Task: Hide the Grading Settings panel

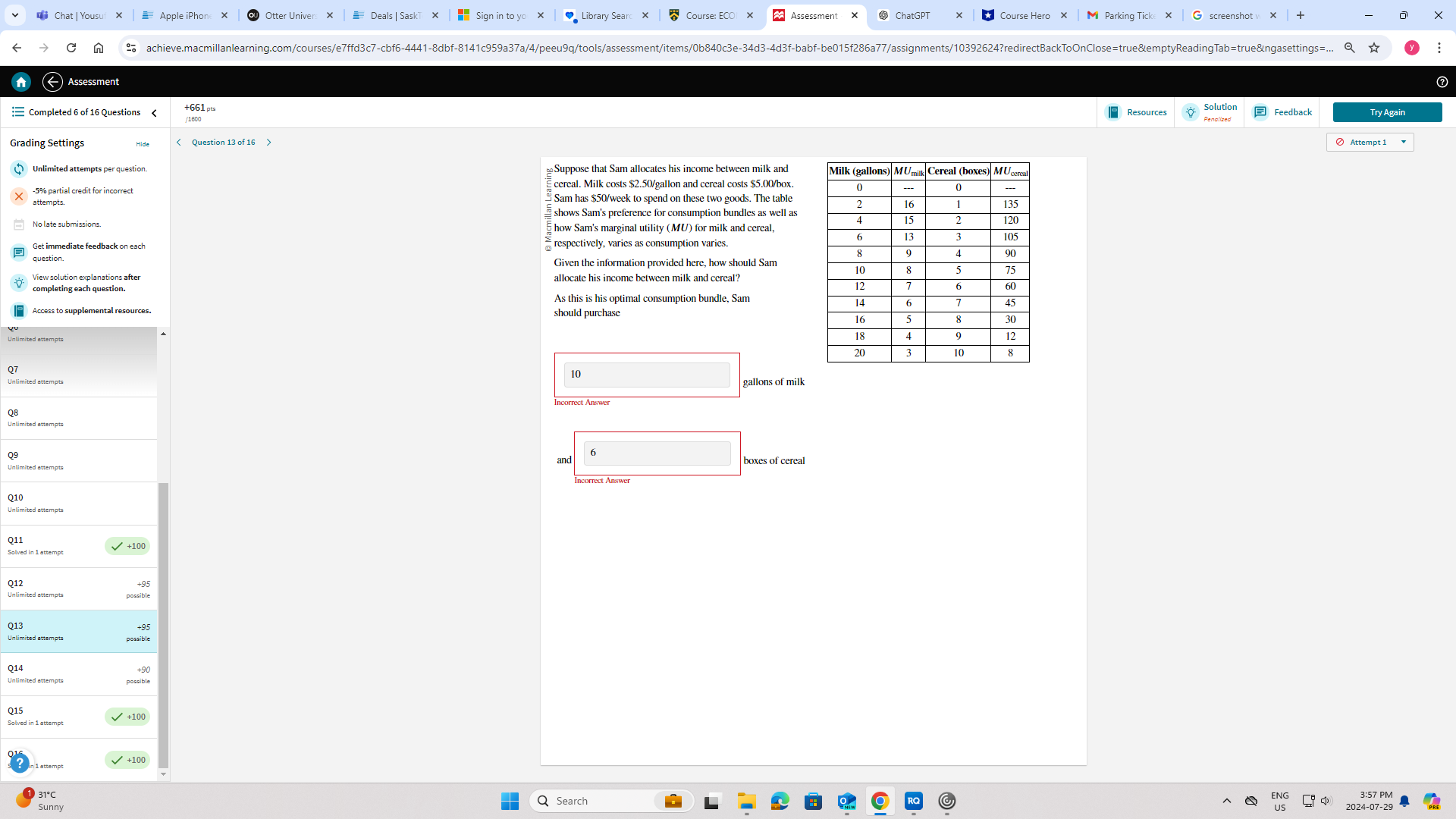Action: click(143, 143)
